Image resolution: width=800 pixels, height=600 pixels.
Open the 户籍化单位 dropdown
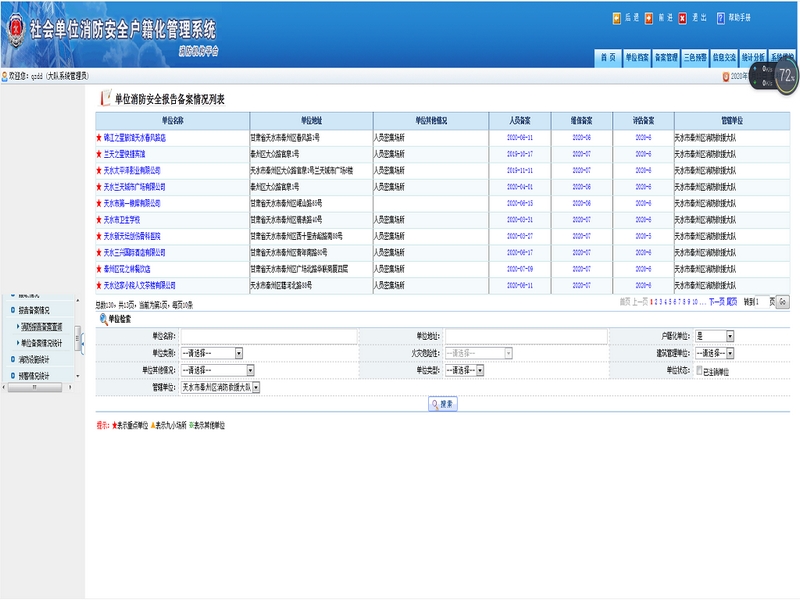tap(730, 336)
